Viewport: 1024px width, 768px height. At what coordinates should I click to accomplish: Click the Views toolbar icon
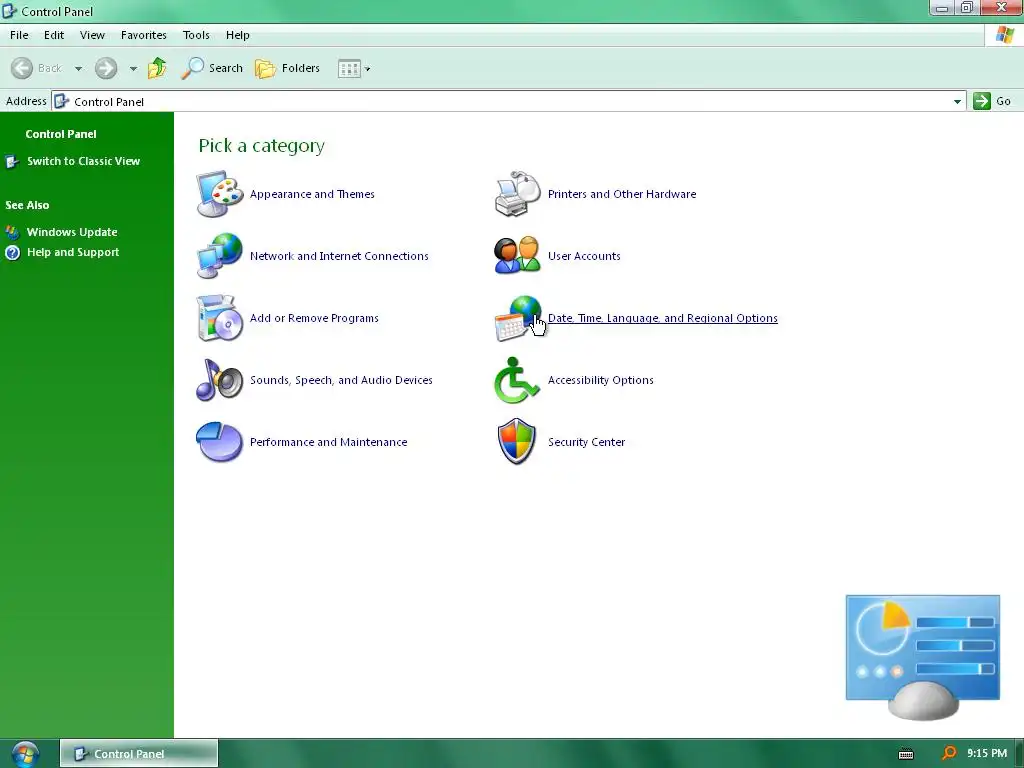click(349, 69)
